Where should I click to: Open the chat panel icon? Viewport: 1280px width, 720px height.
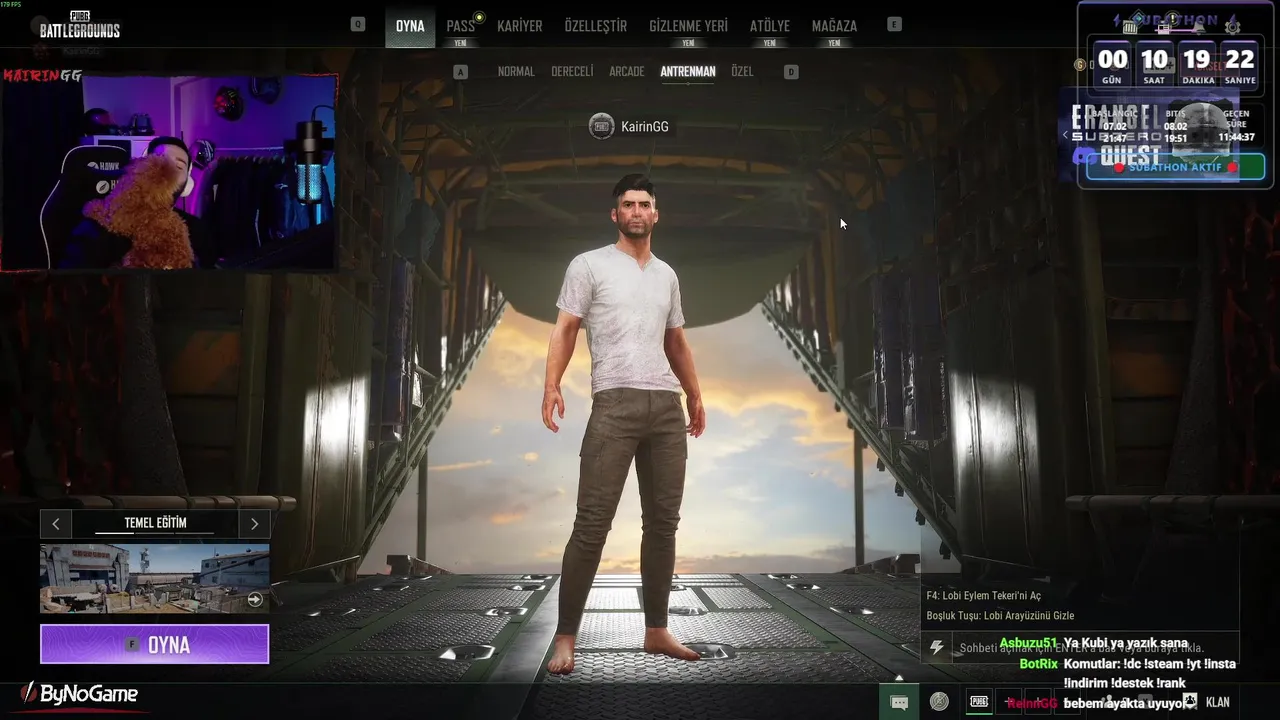pos(899,702)
